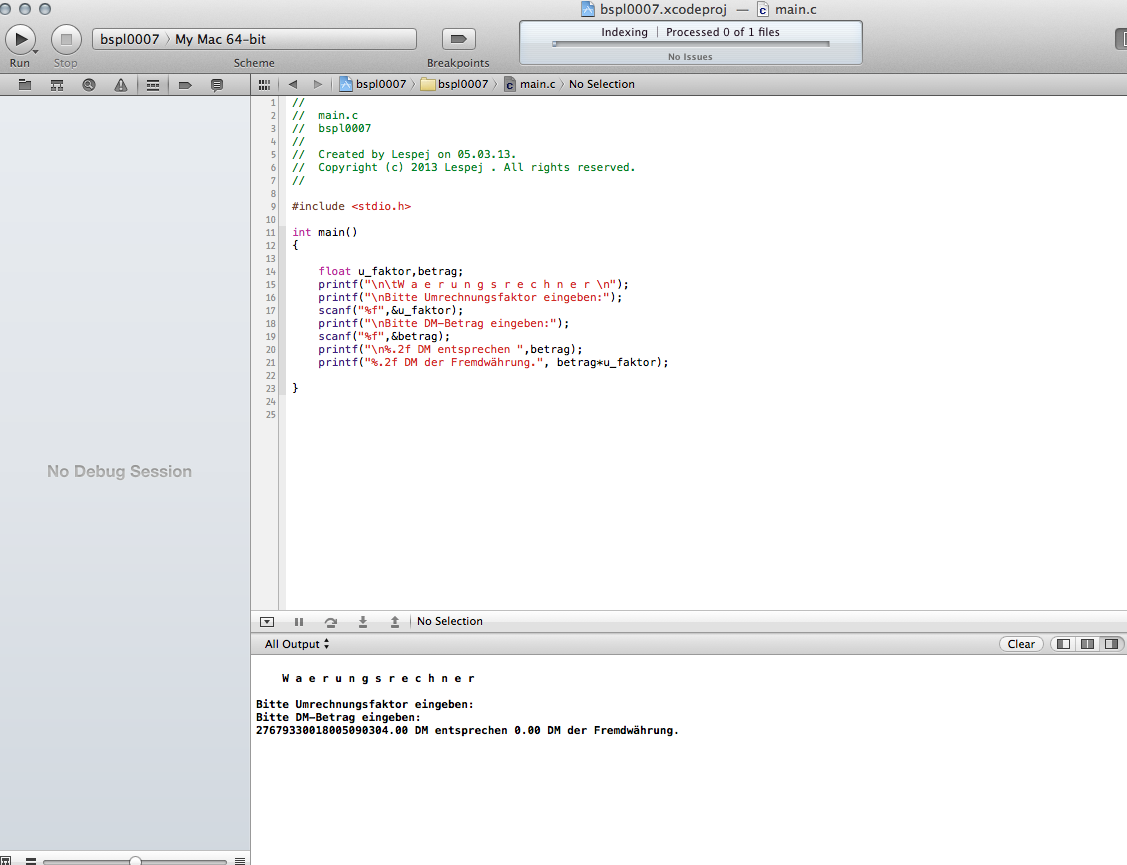
Task: Show only the console pane
Action: [1111, 644]
